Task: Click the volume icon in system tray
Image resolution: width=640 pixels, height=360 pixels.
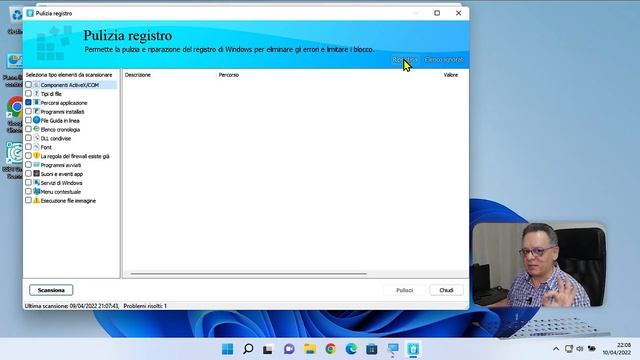Action: (580, 349)
